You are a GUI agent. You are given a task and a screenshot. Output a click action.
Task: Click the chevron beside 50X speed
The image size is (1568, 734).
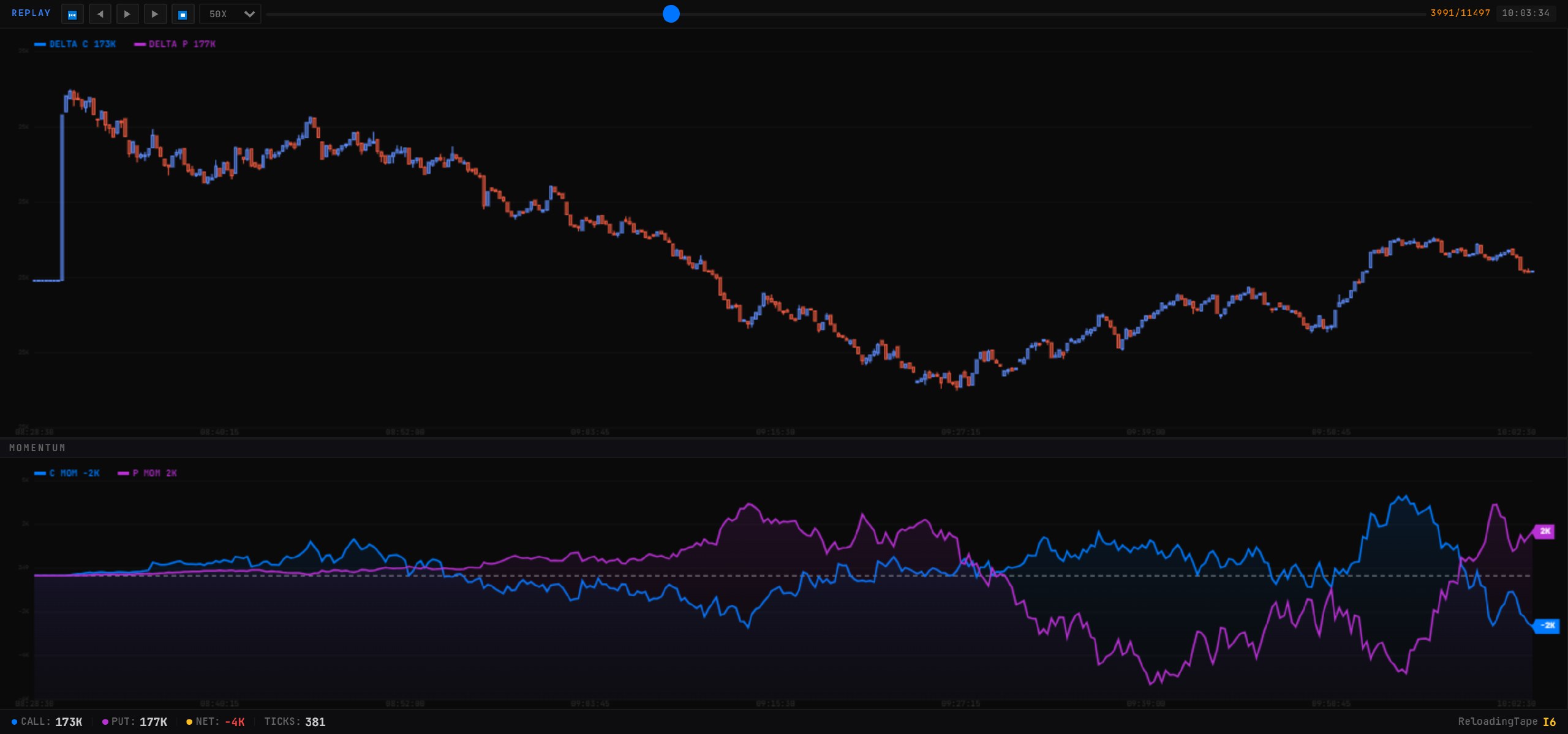click(249, 14)
